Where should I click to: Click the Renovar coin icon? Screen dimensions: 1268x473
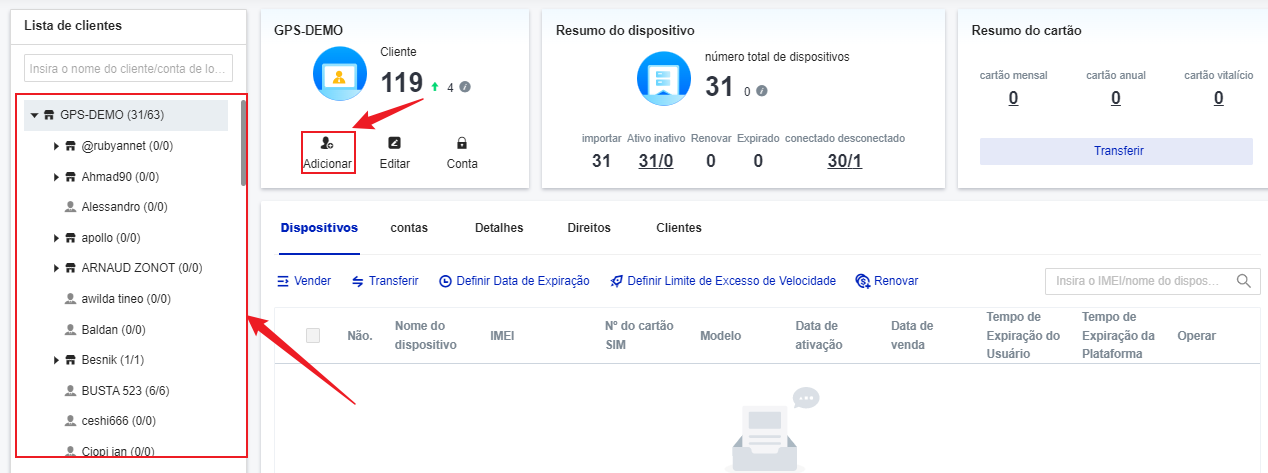point(863,281)
